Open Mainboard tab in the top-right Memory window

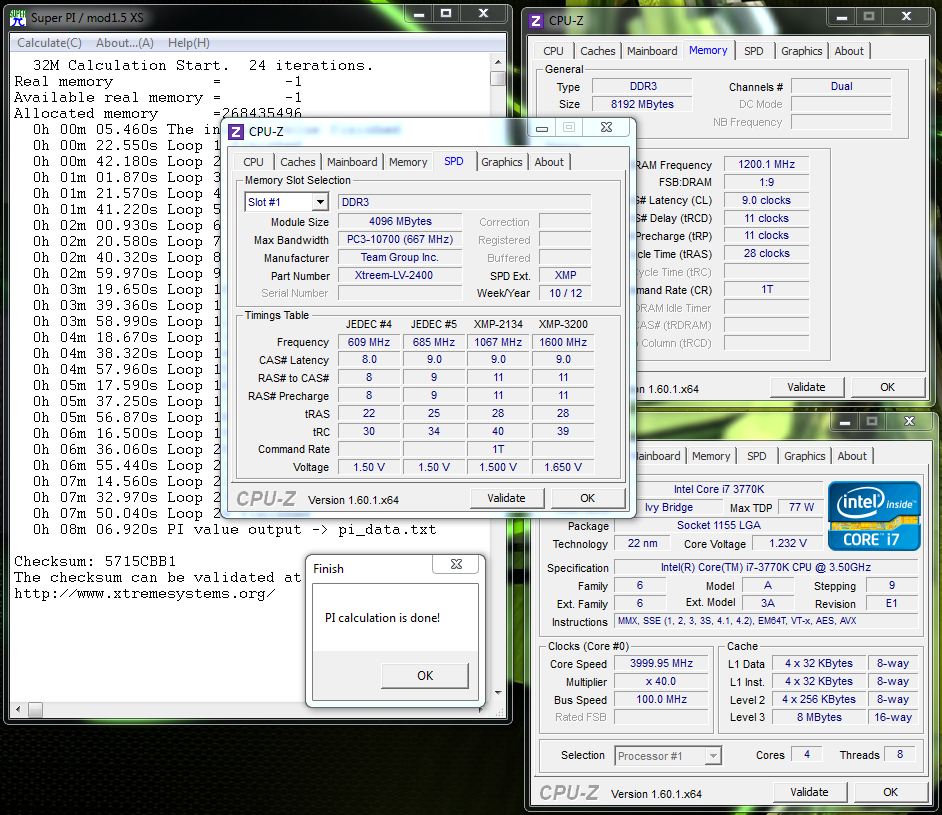[x=652, y=51]
